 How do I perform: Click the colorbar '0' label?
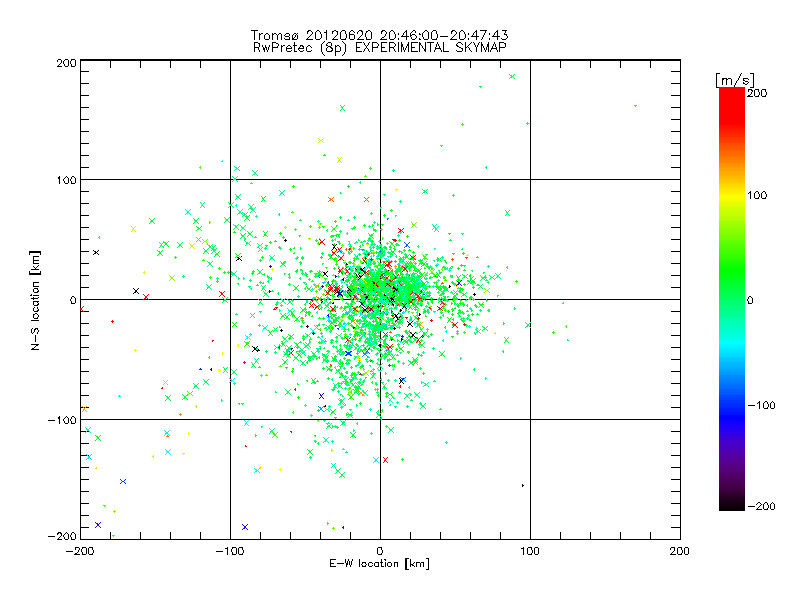tap(750, 301)
